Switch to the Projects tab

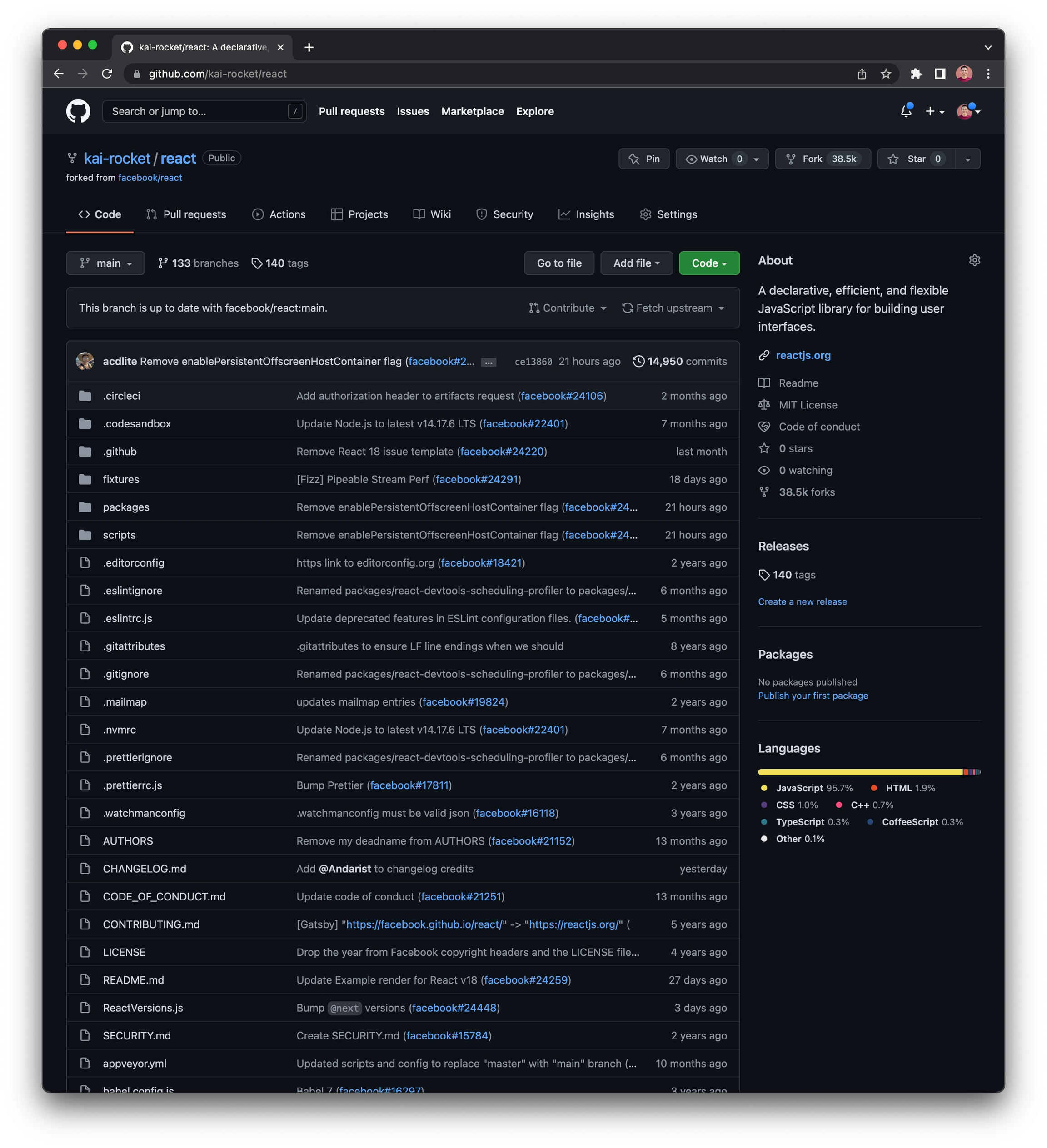(x=359, y=214)
